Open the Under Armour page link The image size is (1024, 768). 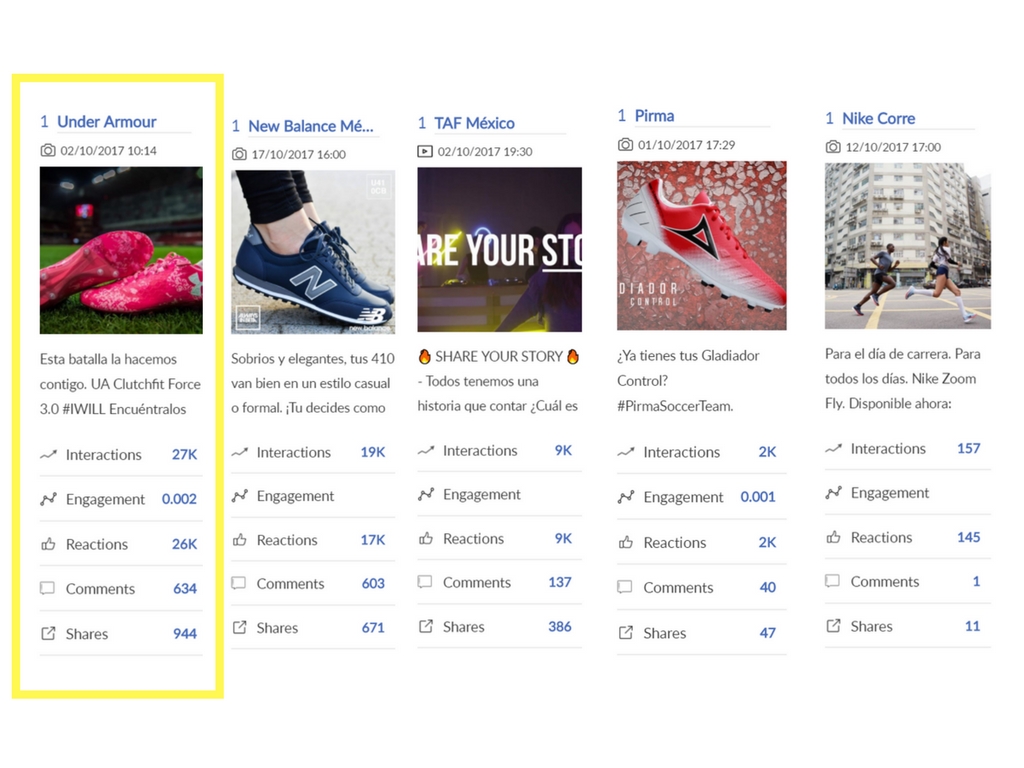pyautogui.click(x=106, y=122)
